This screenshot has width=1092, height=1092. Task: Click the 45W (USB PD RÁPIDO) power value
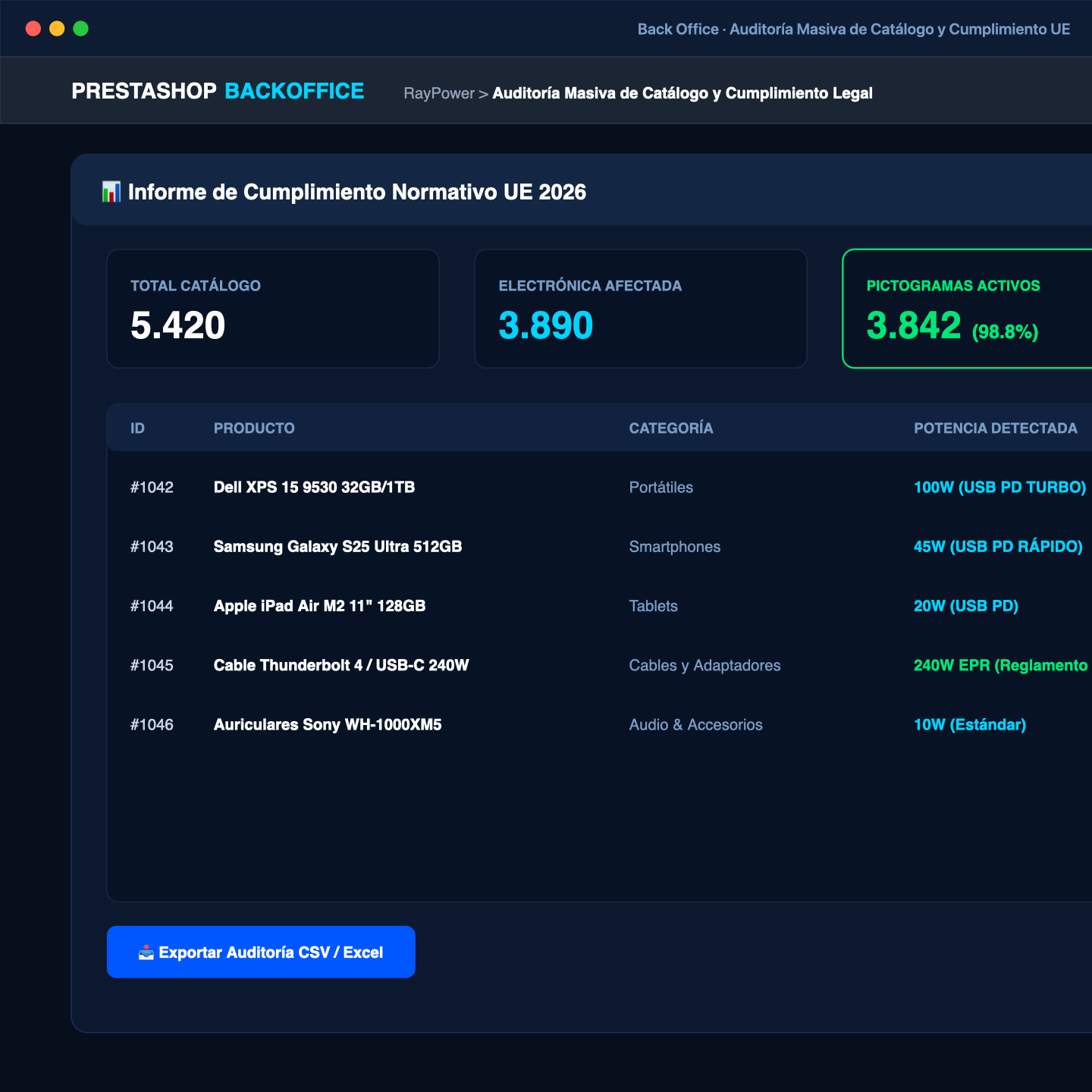(x=998, y=547)
